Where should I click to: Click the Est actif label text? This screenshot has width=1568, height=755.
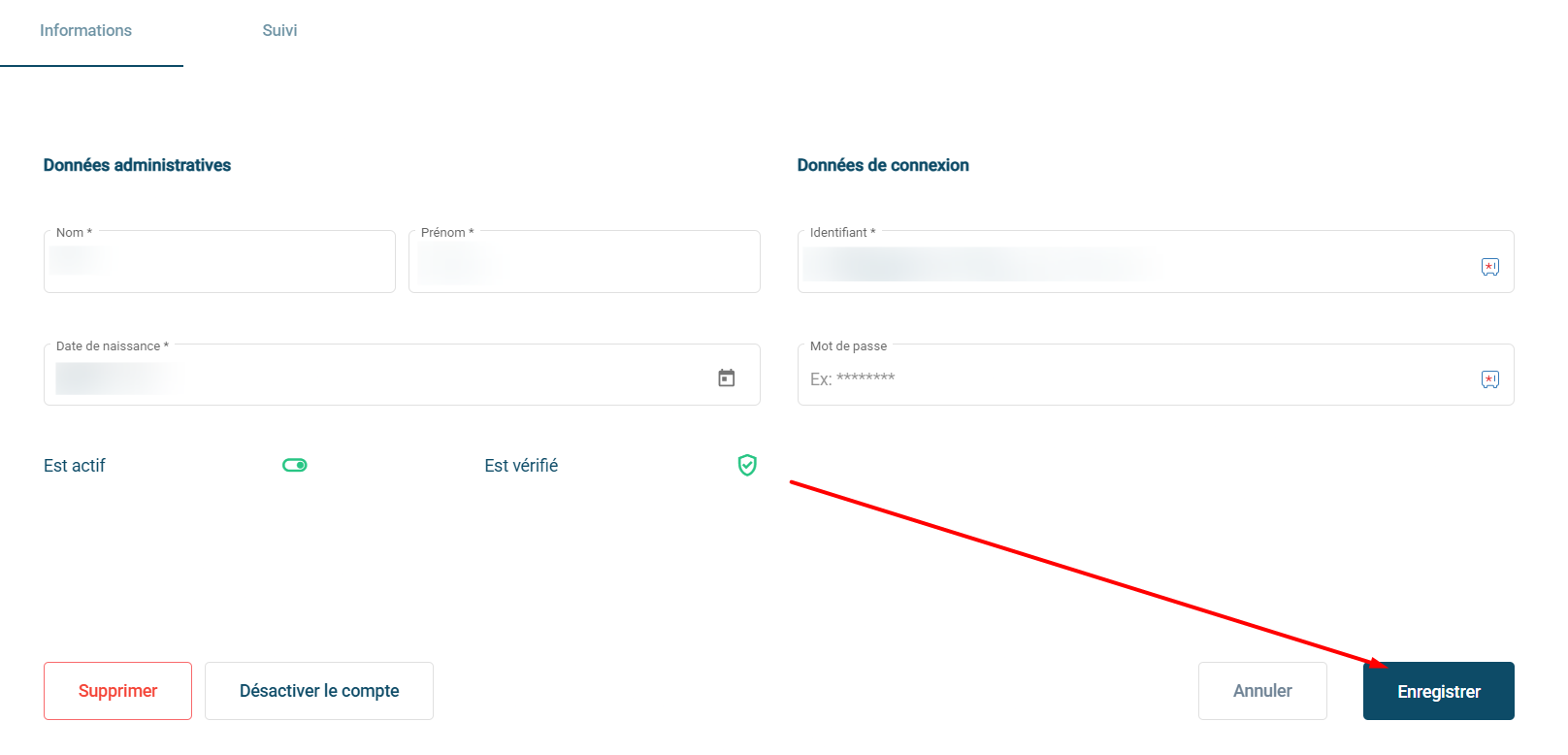click(75, 466)
